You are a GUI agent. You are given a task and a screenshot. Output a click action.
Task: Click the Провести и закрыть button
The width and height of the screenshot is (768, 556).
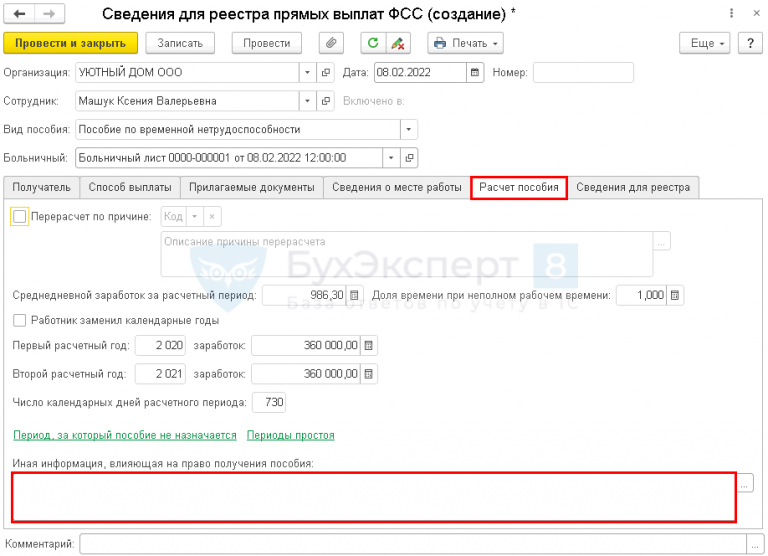coord(71,43)
